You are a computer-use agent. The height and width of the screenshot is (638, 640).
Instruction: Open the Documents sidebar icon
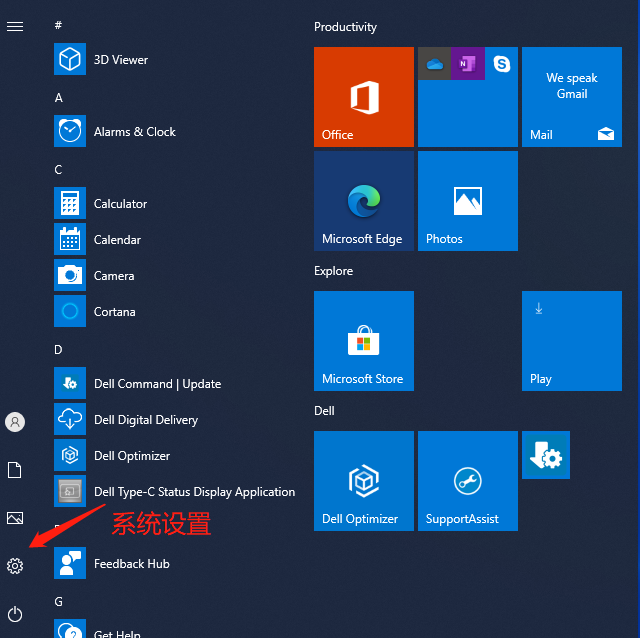click(15, 470)
